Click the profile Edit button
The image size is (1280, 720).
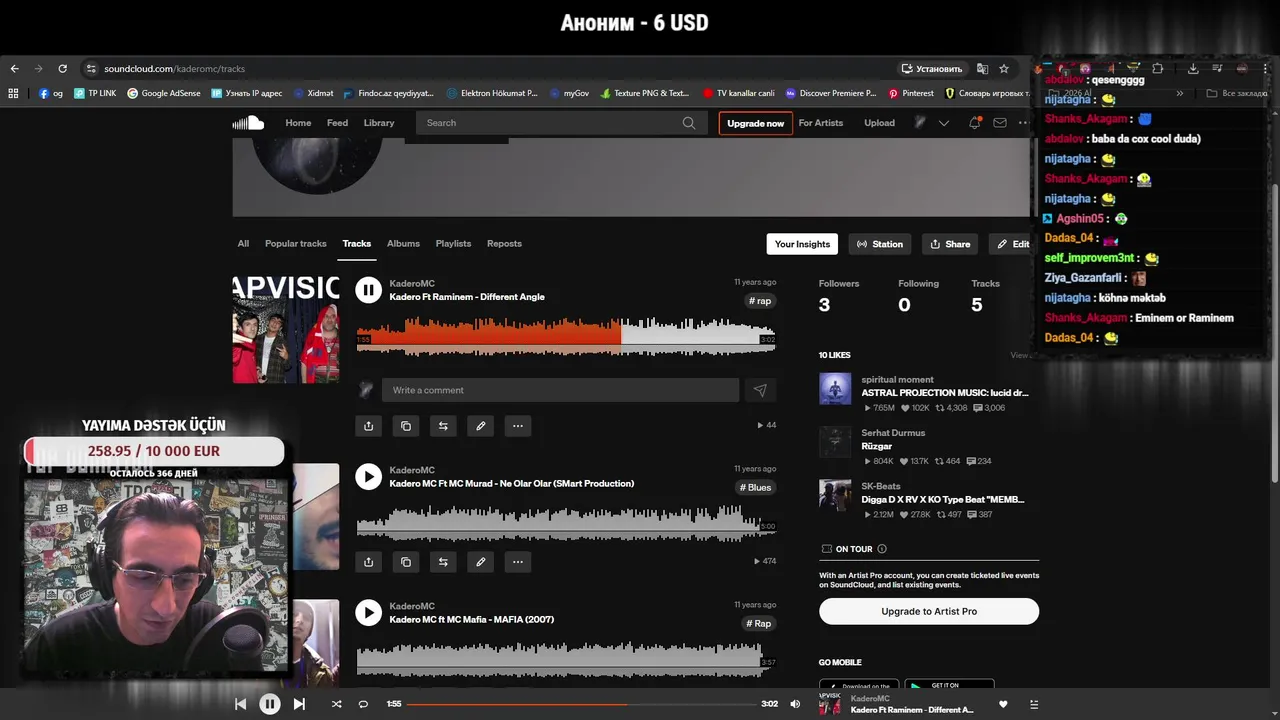point(1012,244)
